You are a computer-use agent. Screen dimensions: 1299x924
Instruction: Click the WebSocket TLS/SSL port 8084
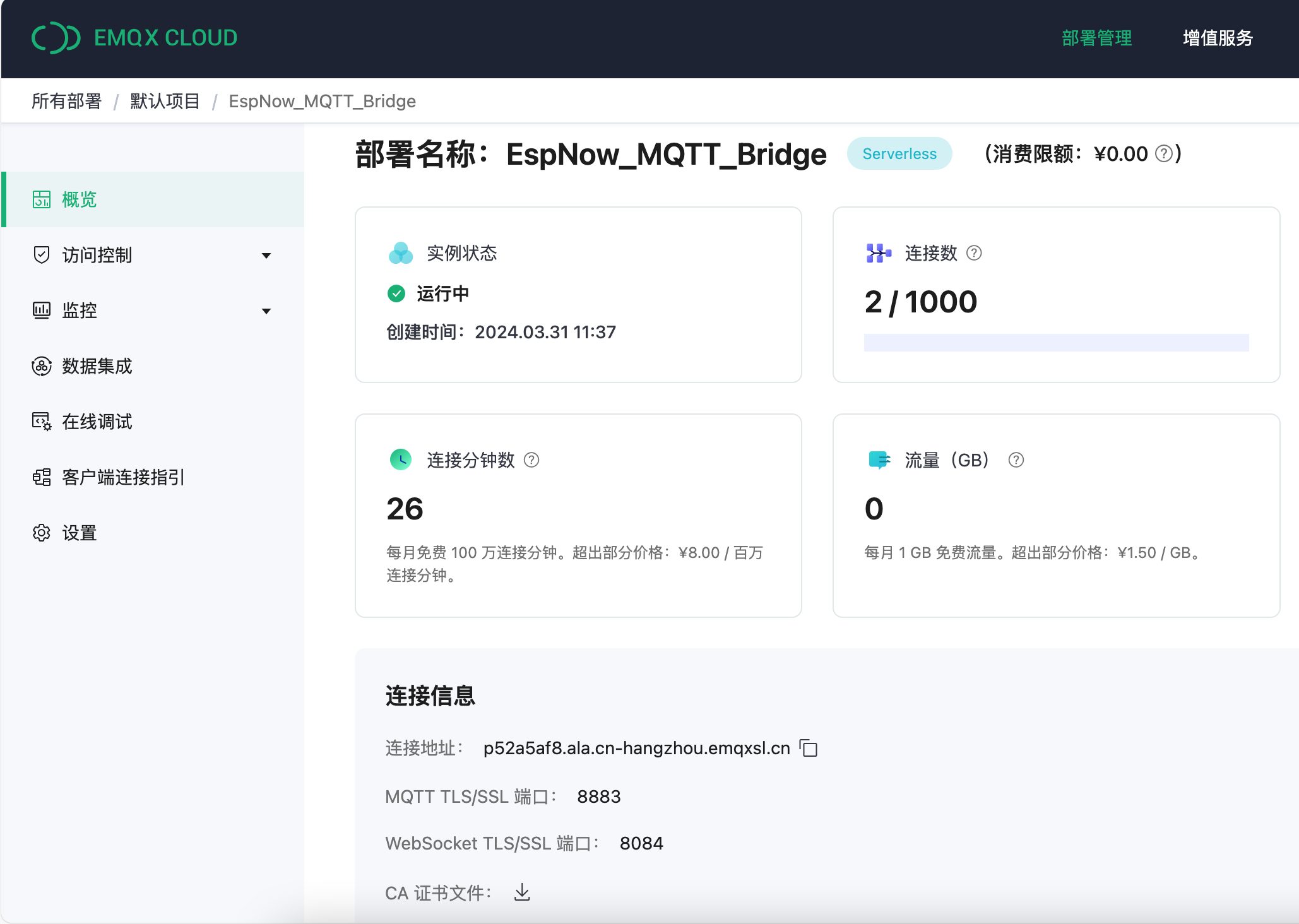(x=641, y=843)
